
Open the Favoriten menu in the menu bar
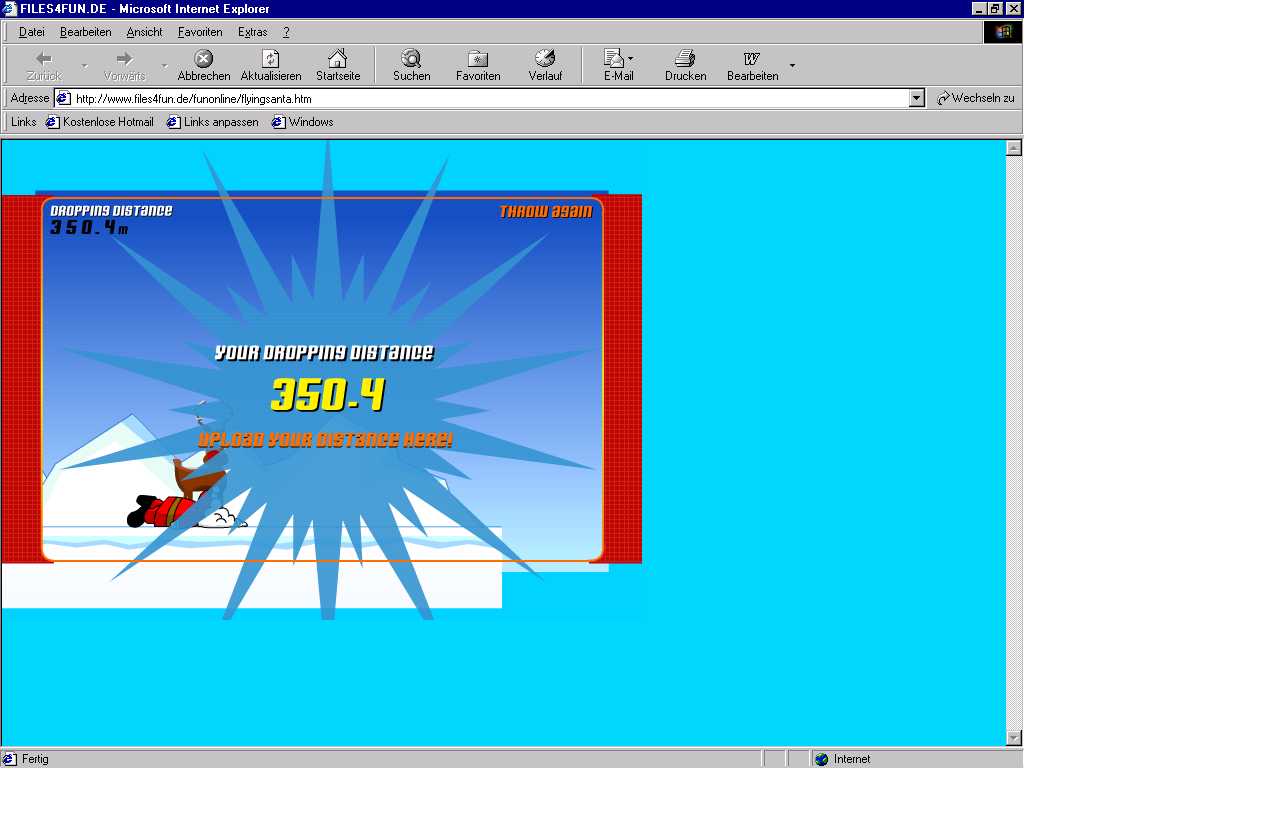[x=200, y=32]
